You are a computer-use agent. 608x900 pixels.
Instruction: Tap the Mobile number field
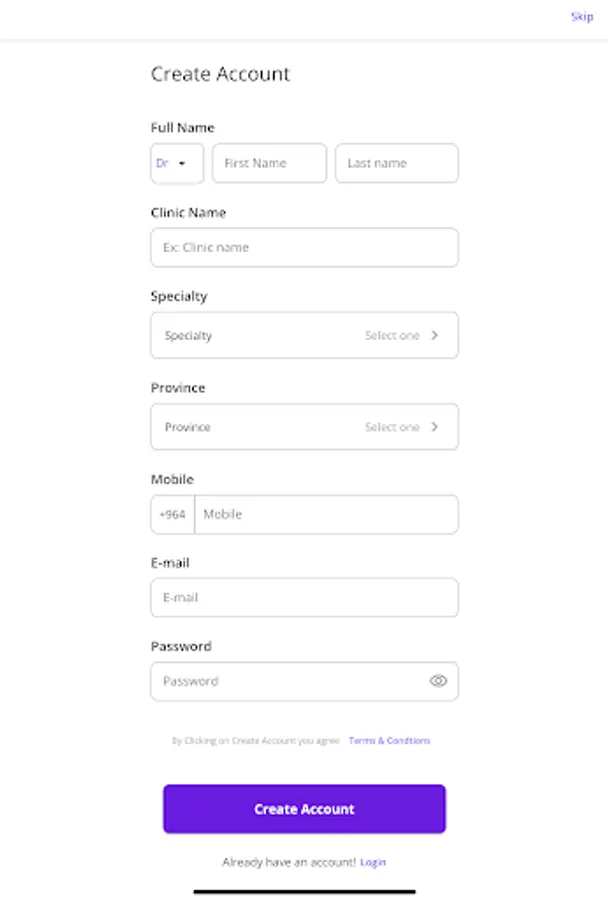[325, 514]
